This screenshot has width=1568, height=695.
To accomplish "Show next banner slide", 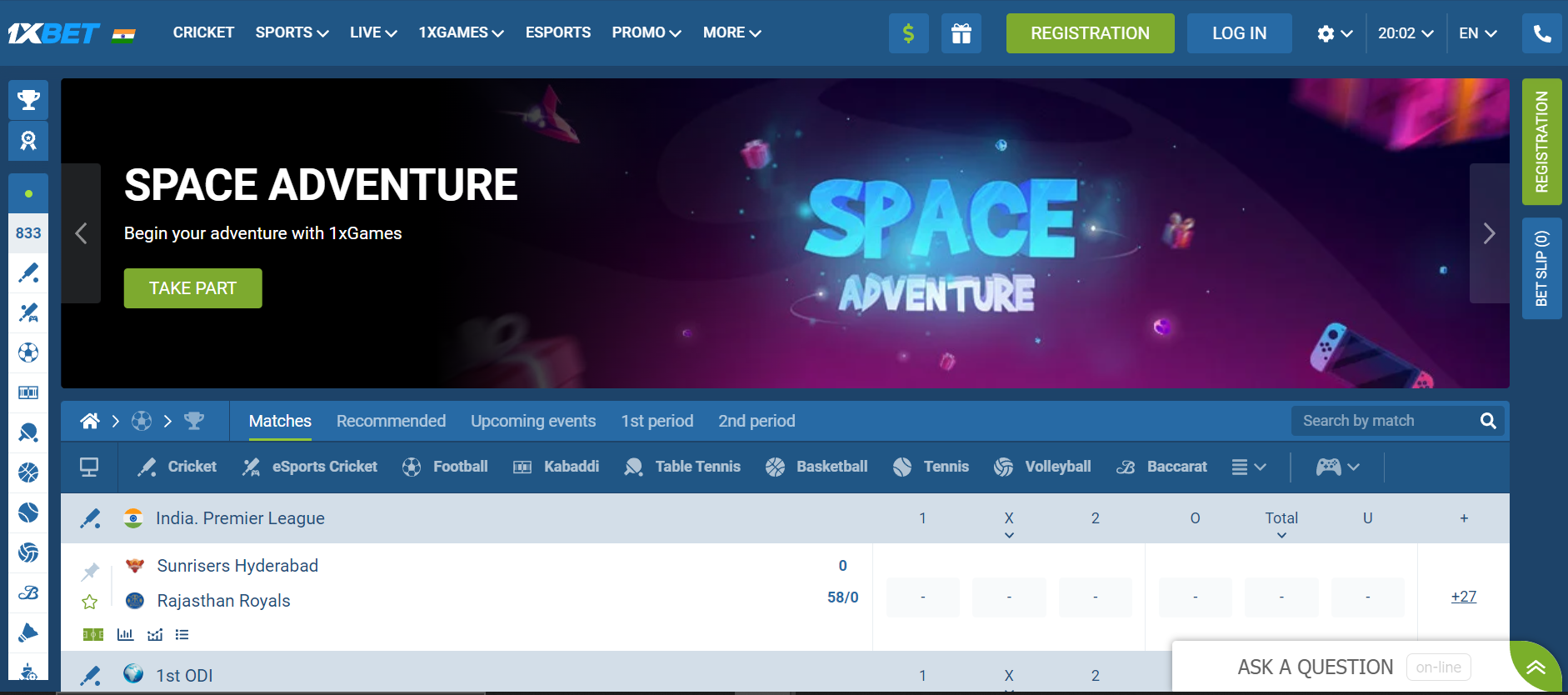I will [x=1490, y=233].
